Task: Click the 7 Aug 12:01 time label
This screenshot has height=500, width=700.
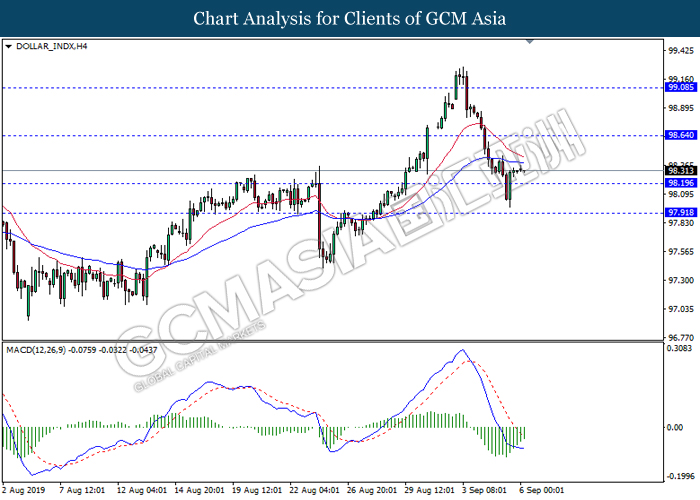Action: click(x=82, y=490)
